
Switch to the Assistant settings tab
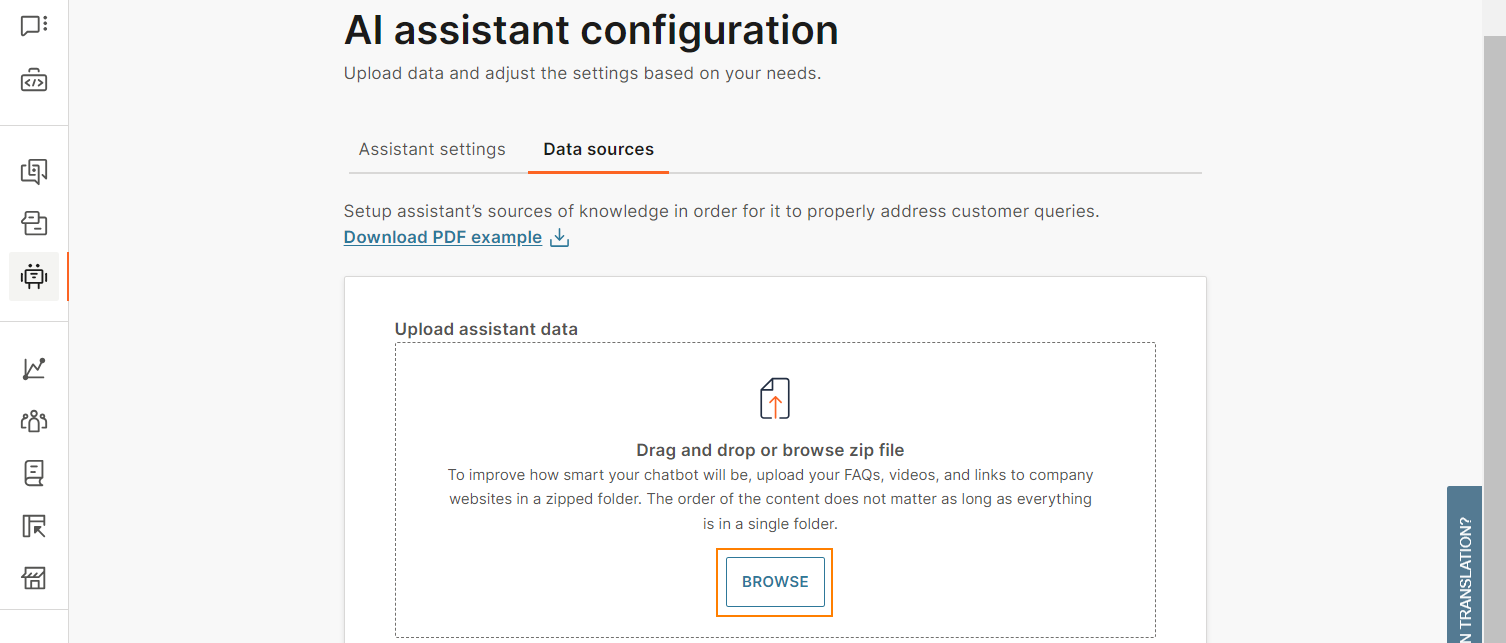coord(432,149)
